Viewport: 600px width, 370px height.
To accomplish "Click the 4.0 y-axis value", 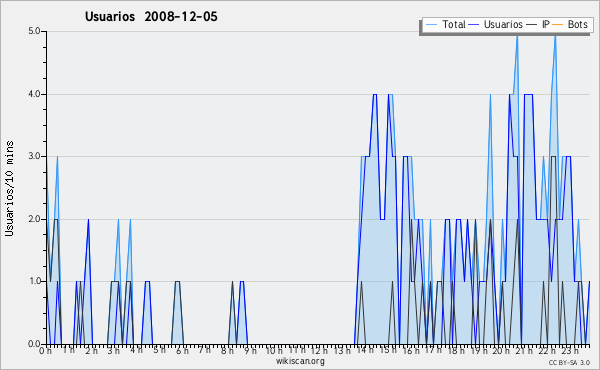I will tap(34, 94).
